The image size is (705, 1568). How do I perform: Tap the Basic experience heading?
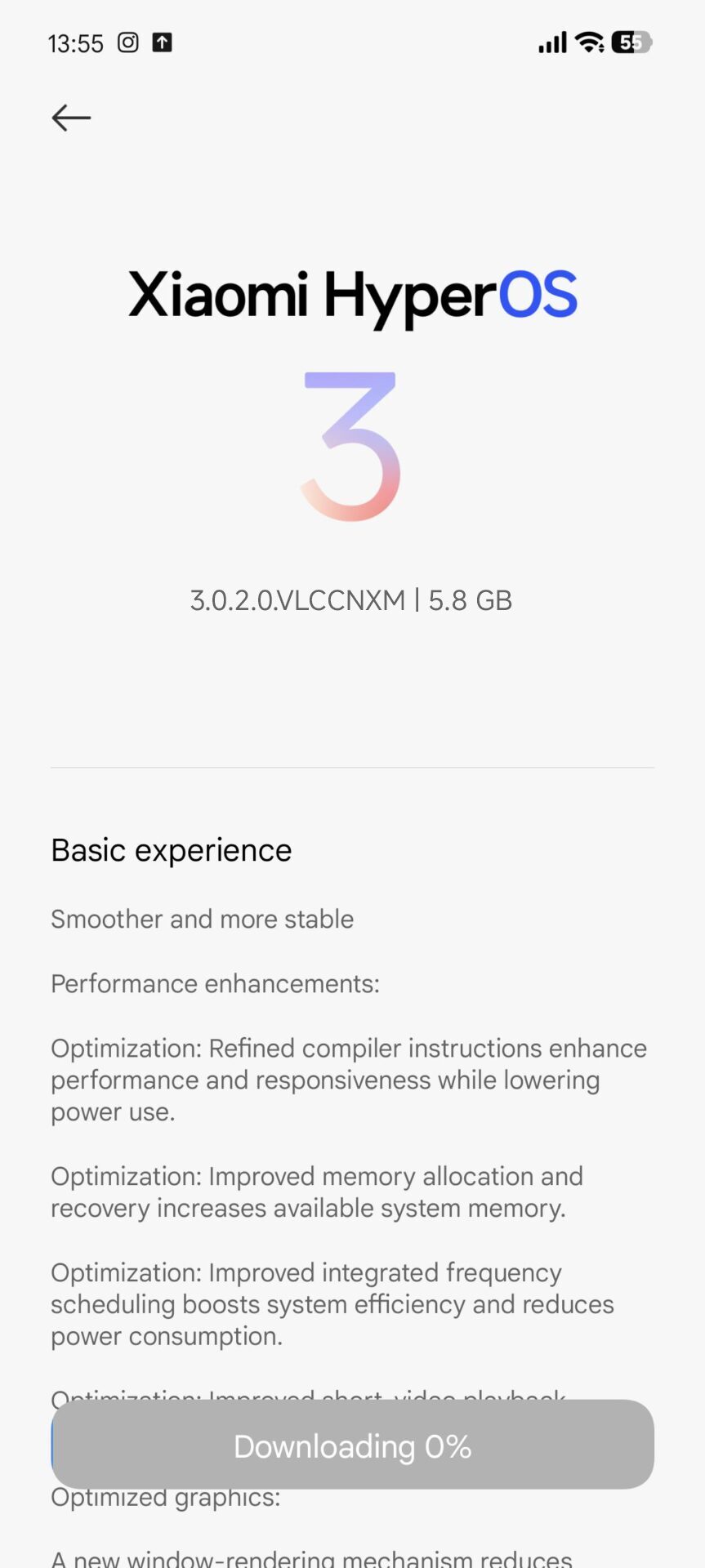[x=172, y=851]
